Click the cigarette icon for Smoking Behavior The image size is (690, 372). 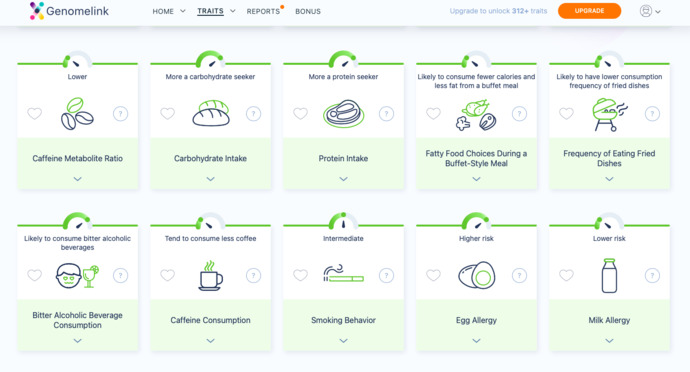[x=343, y=273]
